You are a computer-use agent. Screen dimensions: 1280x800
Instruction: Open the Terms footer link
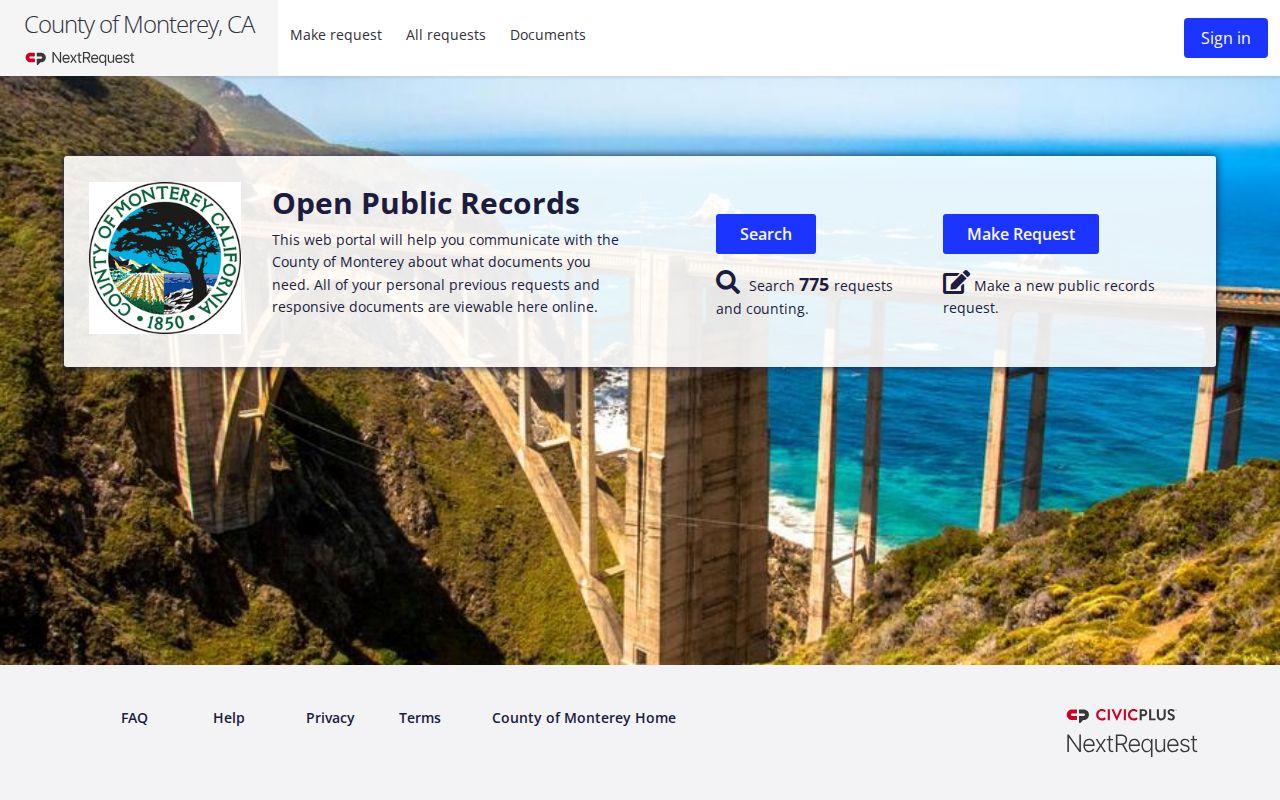coord(420,718)
